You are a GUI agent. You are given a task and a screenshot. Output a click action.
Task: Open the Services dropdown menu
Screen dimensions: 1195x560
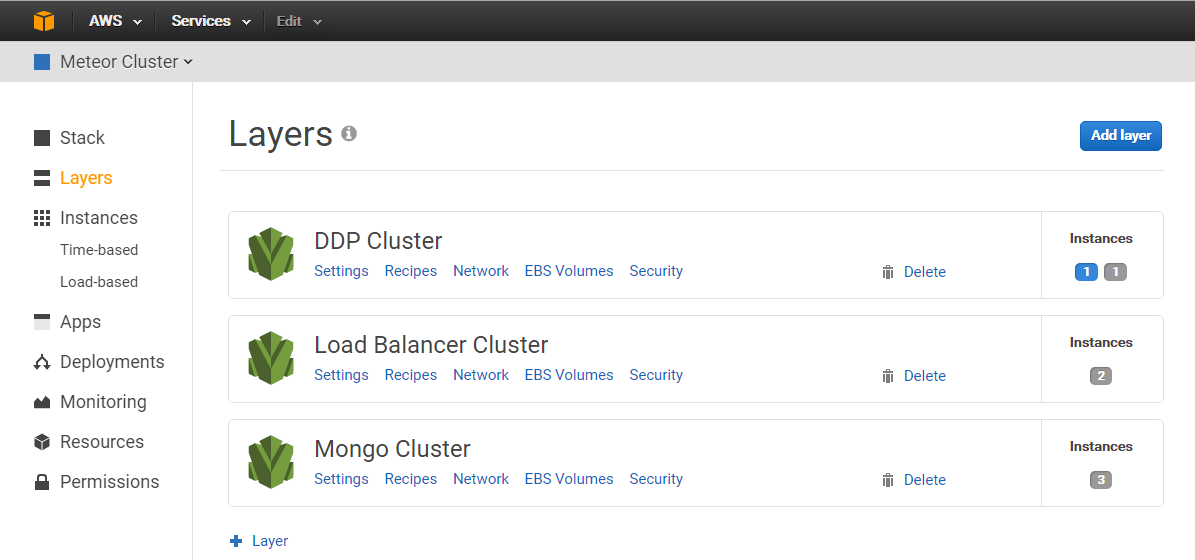(x=211, y=21)
